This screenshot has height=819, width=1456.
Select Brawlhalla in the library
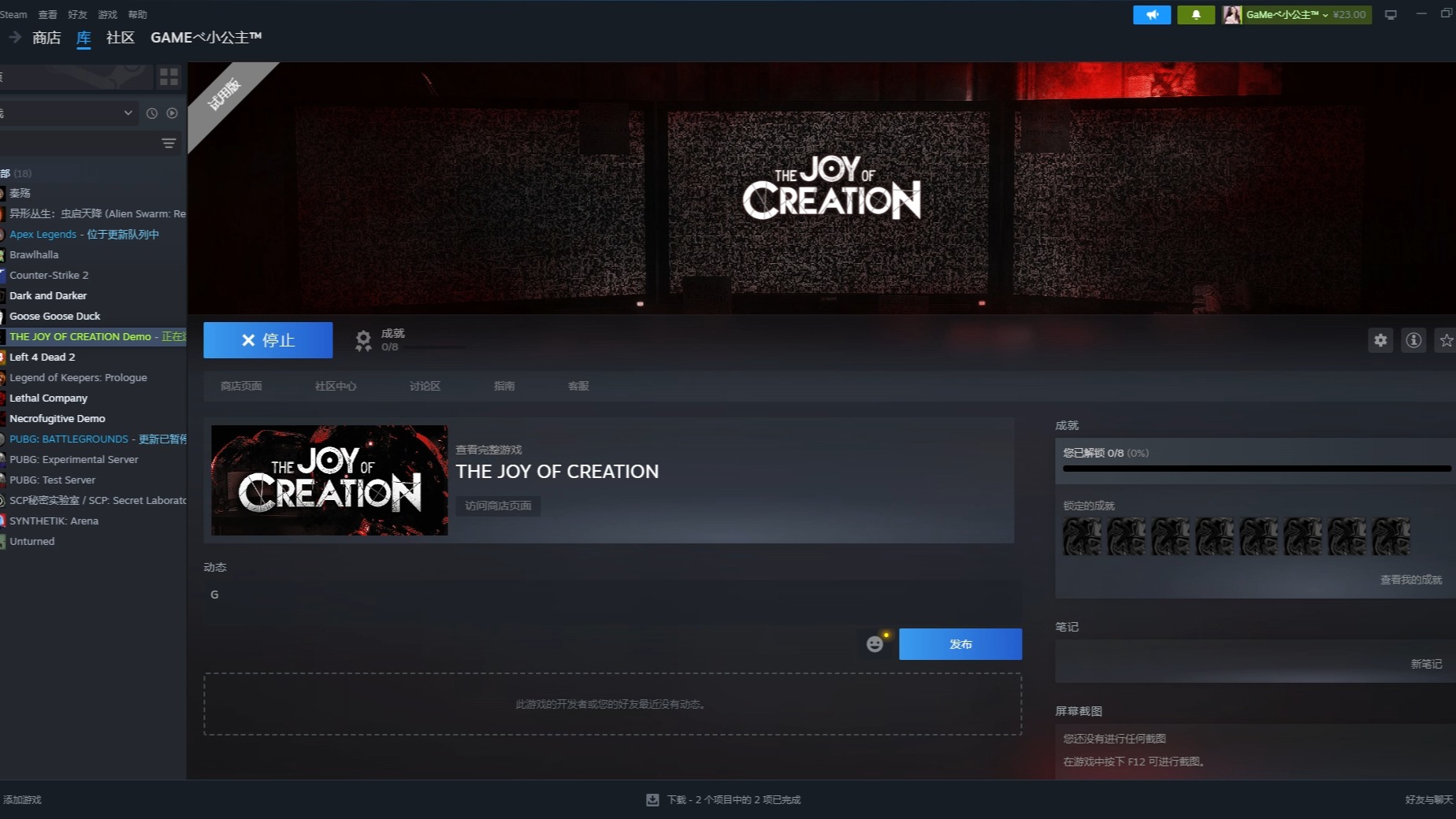93,254
